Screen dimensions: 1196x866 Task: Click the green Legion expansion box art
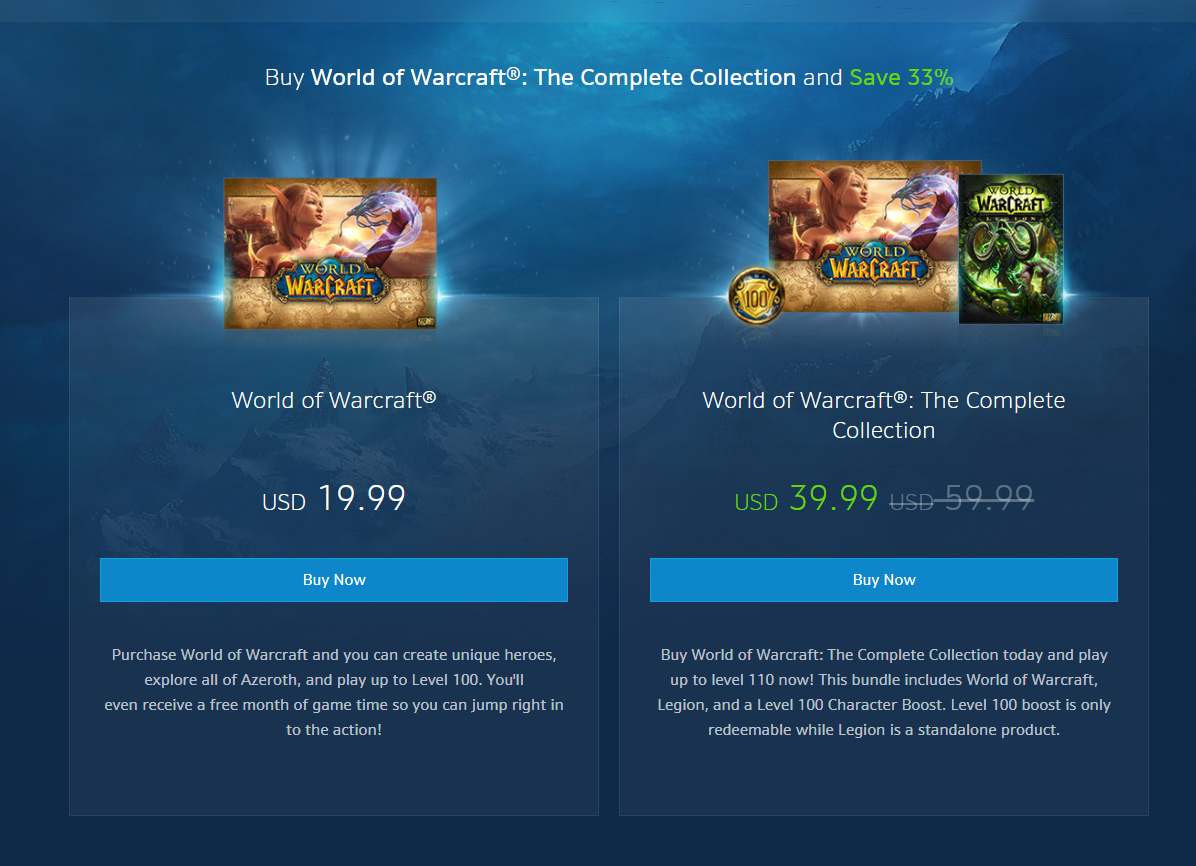[1011, 249]
